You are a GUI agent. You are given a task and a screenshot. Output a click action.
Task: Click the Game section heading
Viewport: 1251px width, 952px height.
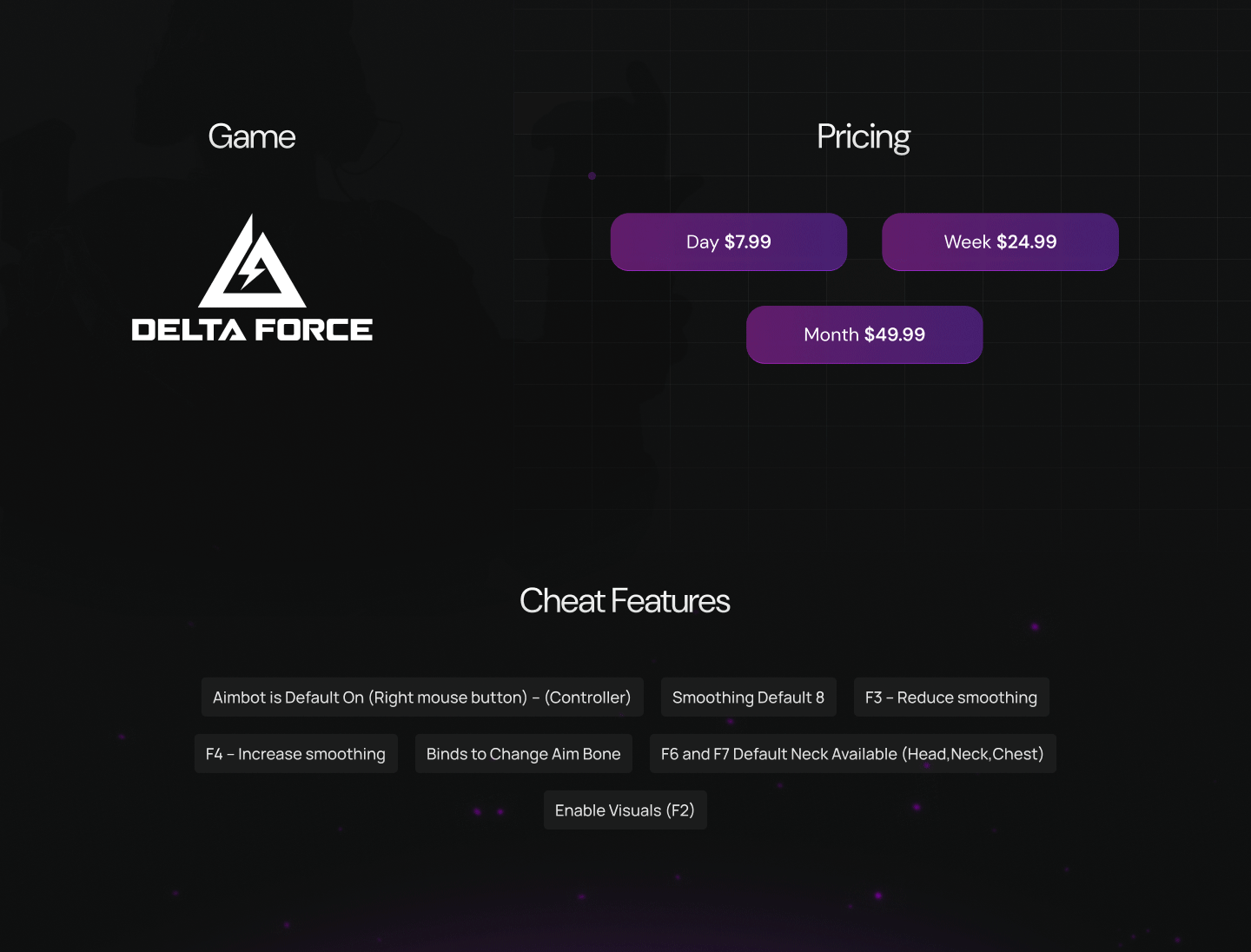click(x=252, y=137)
